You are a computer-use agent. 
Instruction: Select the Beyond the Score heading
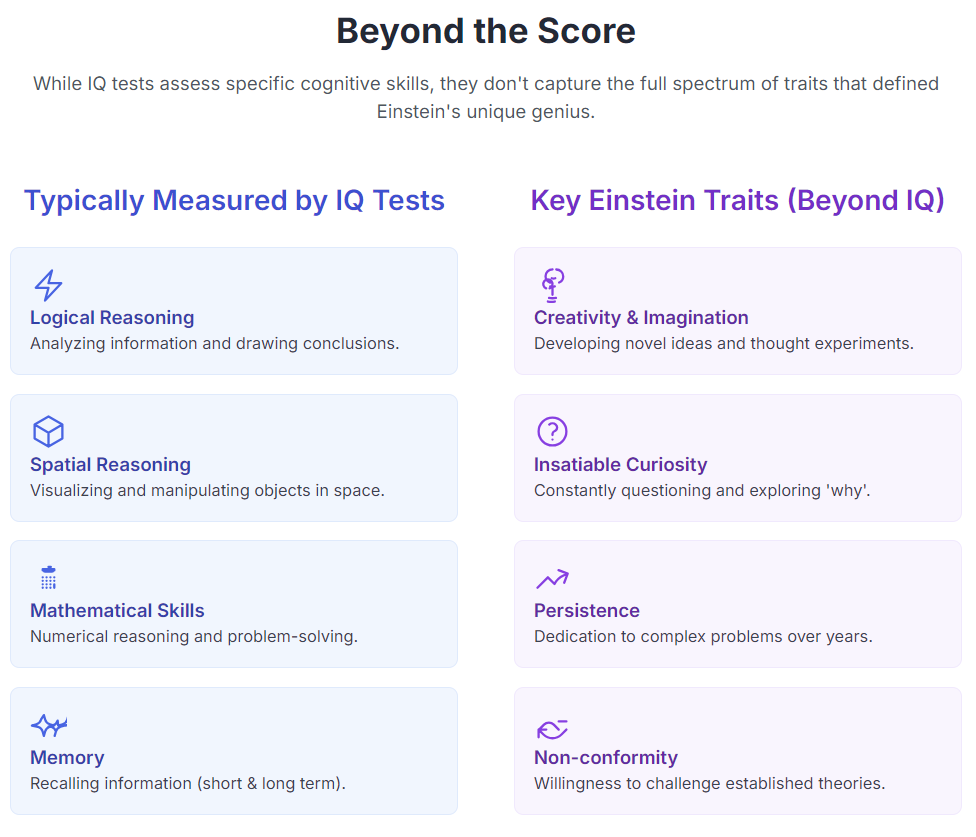coord(486,31)
